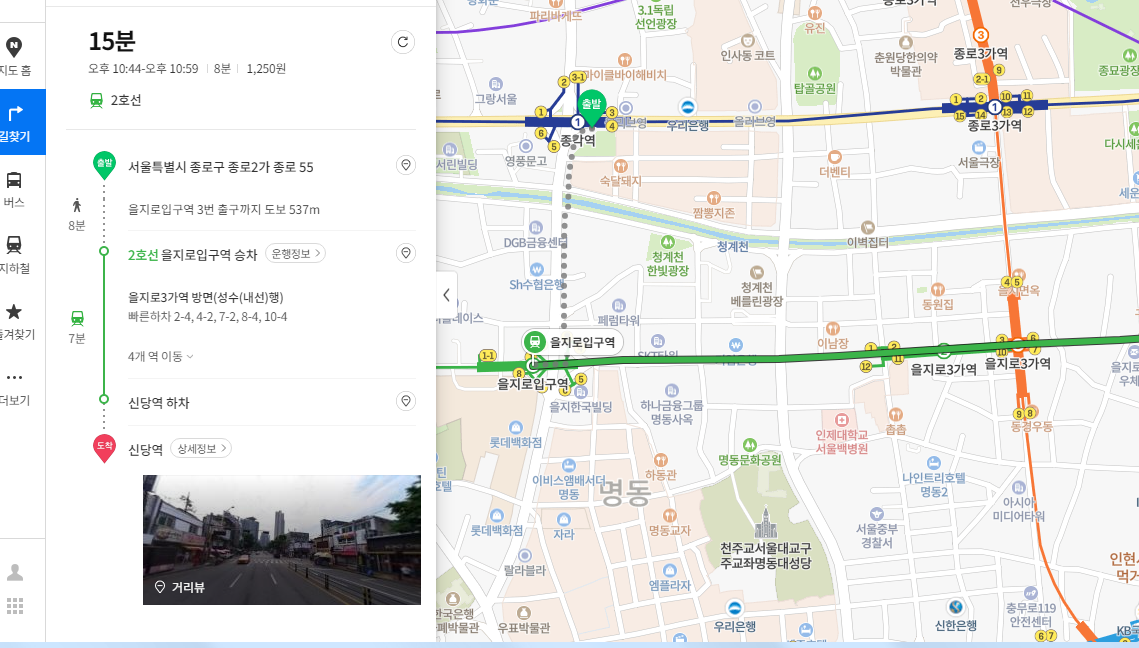1139x648 pixels.
Task: Click the 동원집 restaurant marker
Action: (x=937, y=289)
